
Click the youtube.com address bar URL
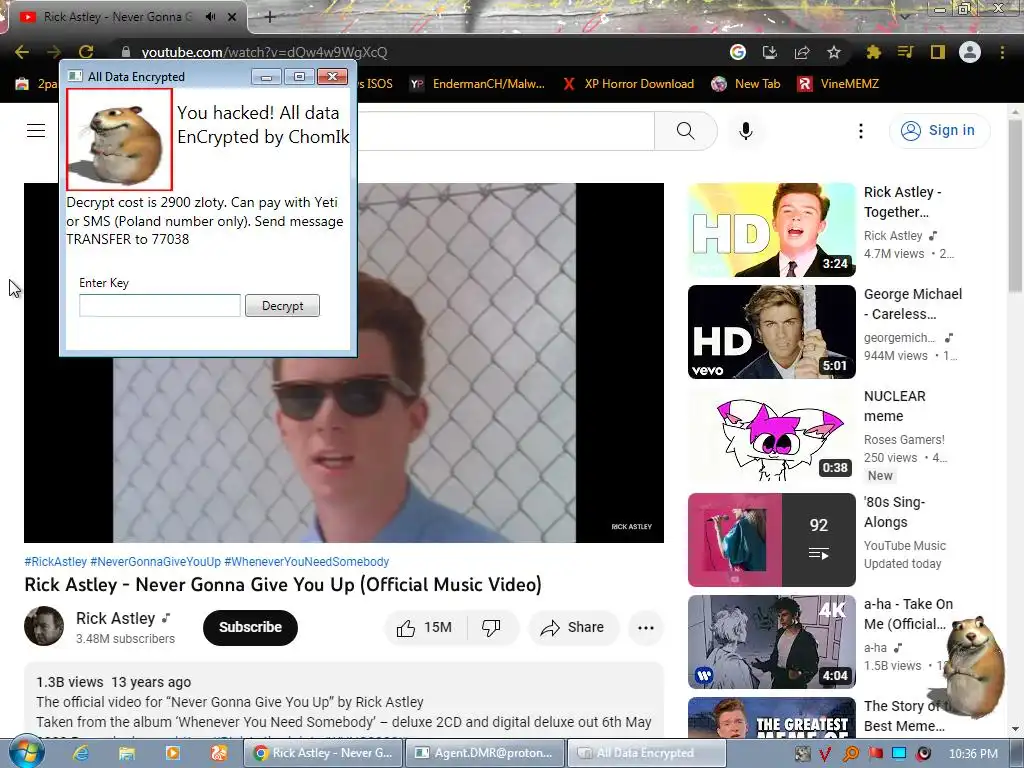pos(264,52)
